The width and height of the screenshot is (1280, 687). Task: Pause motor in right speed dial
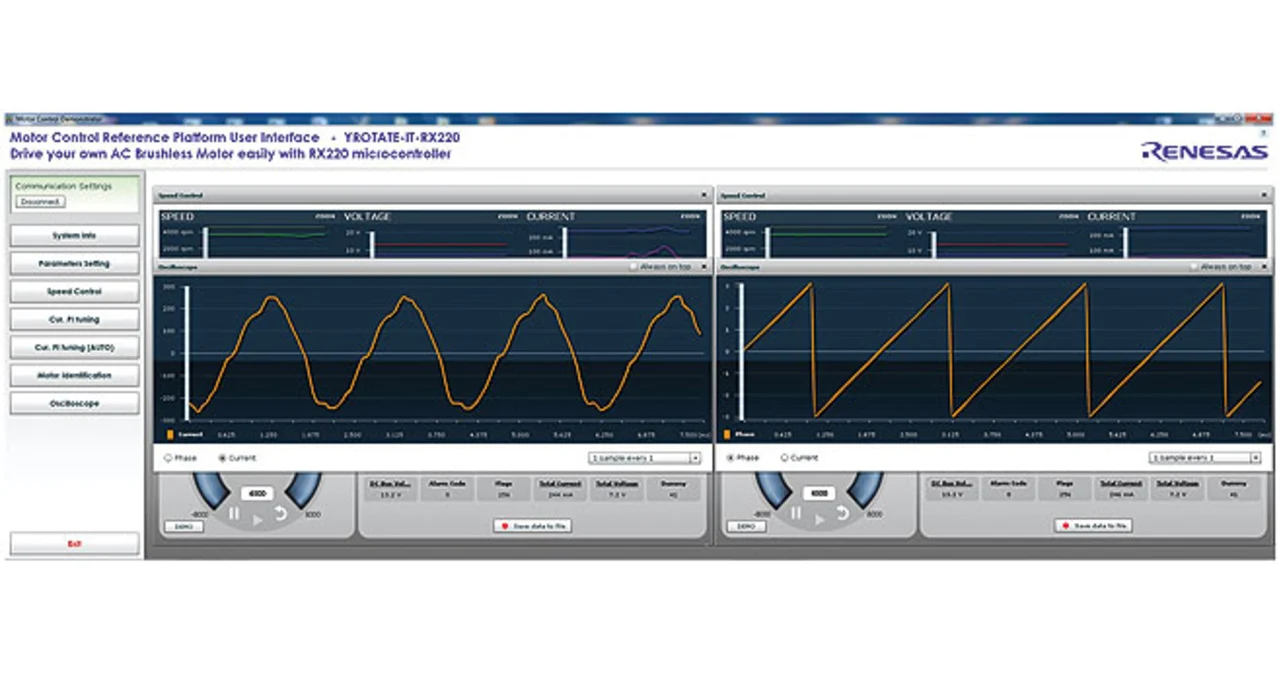coord(796,514)
